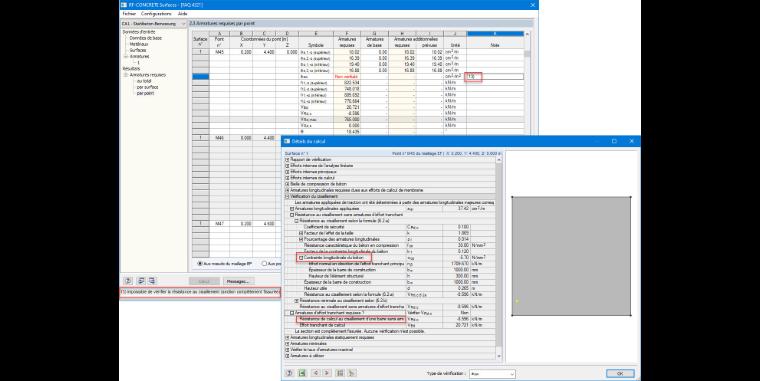Expand 'Armatures minimales' row
Screen dimensions: 760x381
tap(287, 344)
